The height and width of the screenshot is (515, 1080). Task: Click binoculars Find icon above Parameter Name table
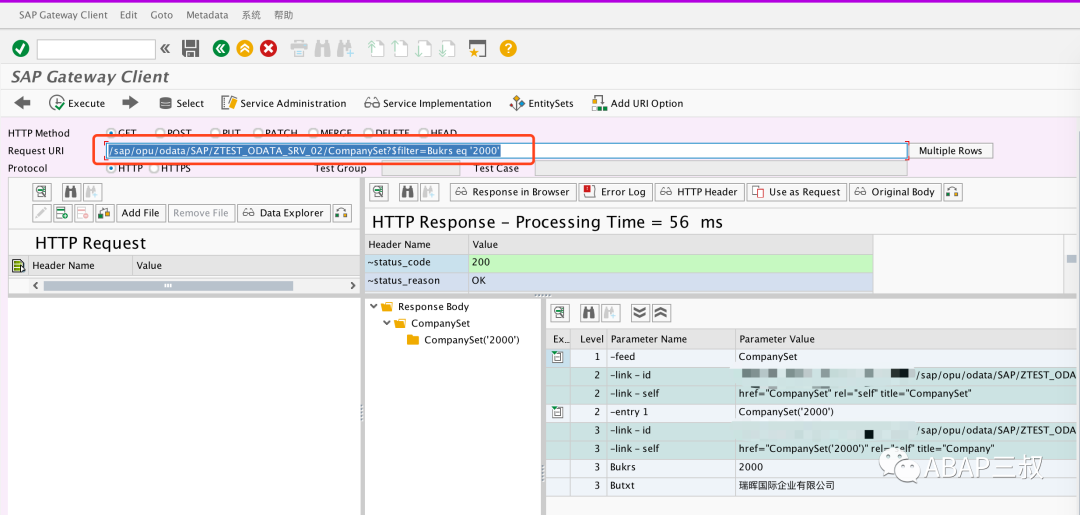[590, 313]
